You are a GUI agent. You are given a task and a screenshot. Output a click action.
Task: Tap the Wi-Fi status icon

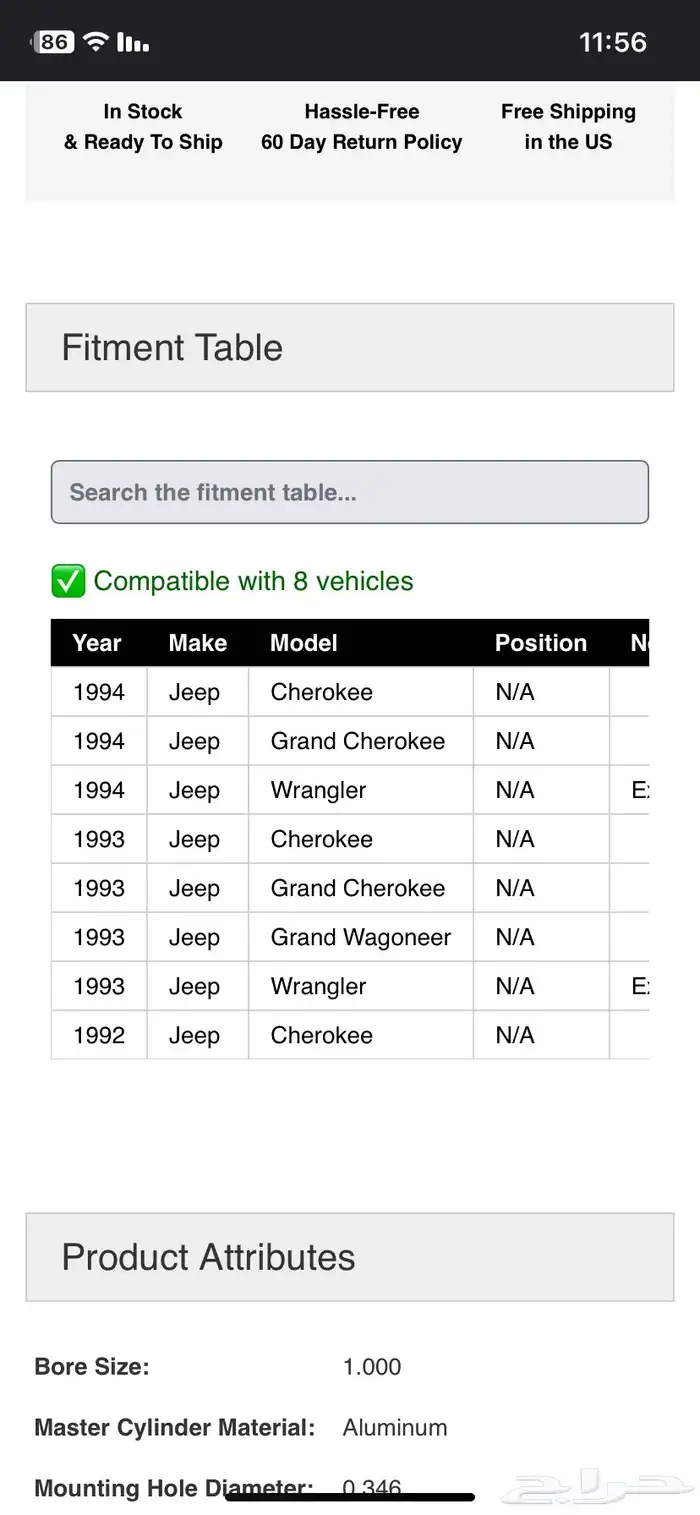(96, 41)
